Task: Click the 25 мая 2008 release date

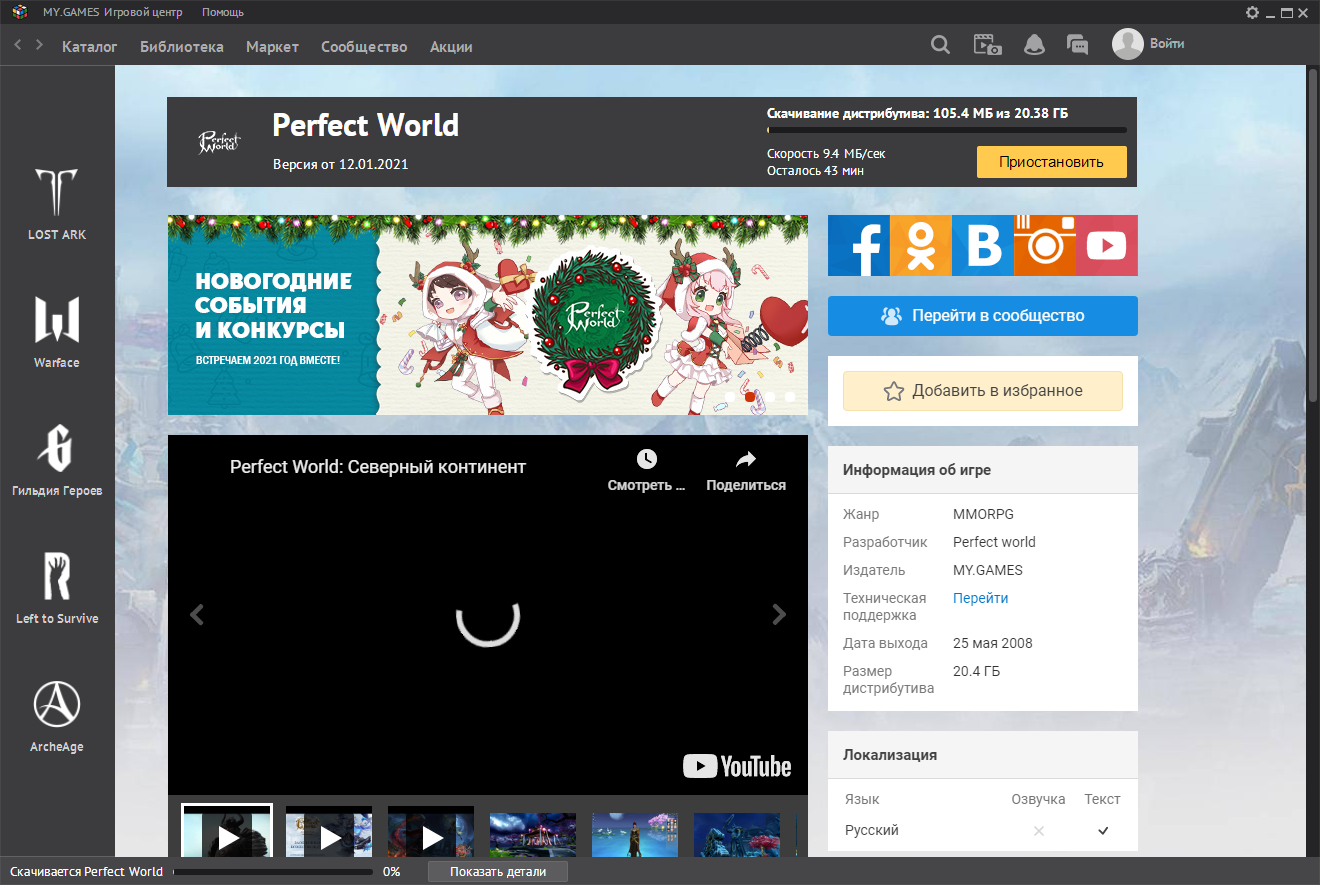Action: [x=993, y=643]
